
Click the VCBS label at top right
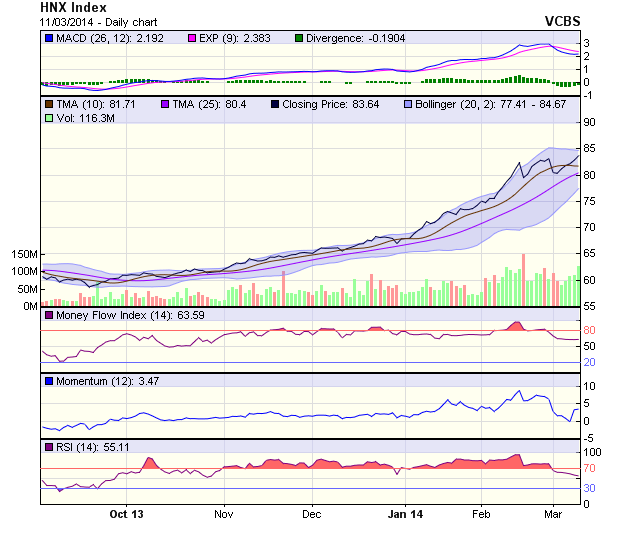[561, 21]
